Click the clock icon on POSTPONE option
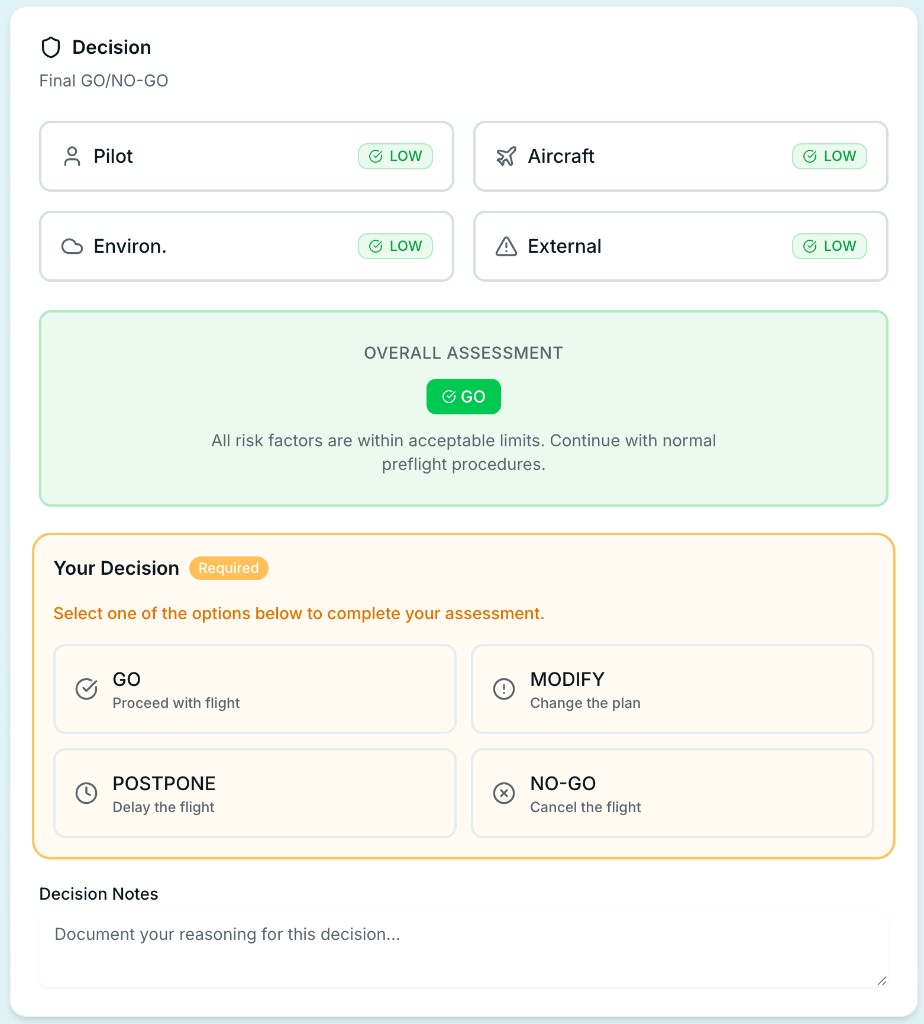This screenshot has height=1024, width=924. (86, 793)
